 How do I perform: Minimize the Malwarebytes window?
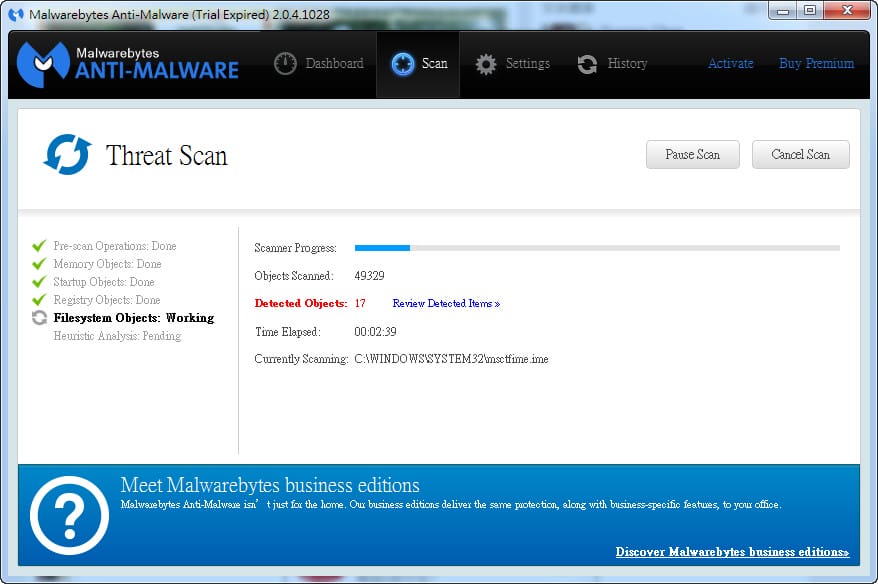pos(783,11)
